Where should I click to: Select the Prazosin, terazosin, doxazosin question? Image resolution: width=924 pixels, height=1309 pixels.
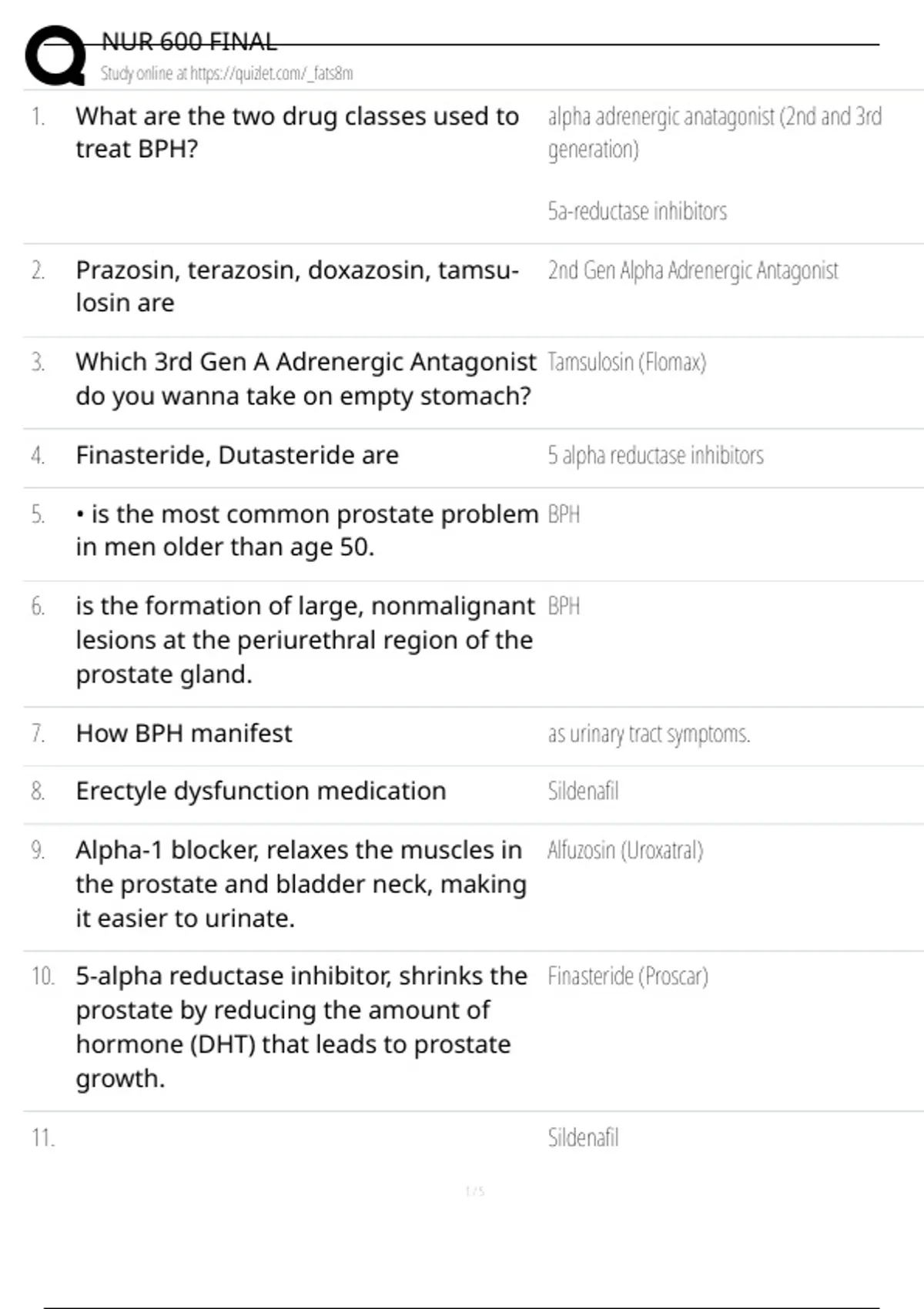[x=296, y=286]
